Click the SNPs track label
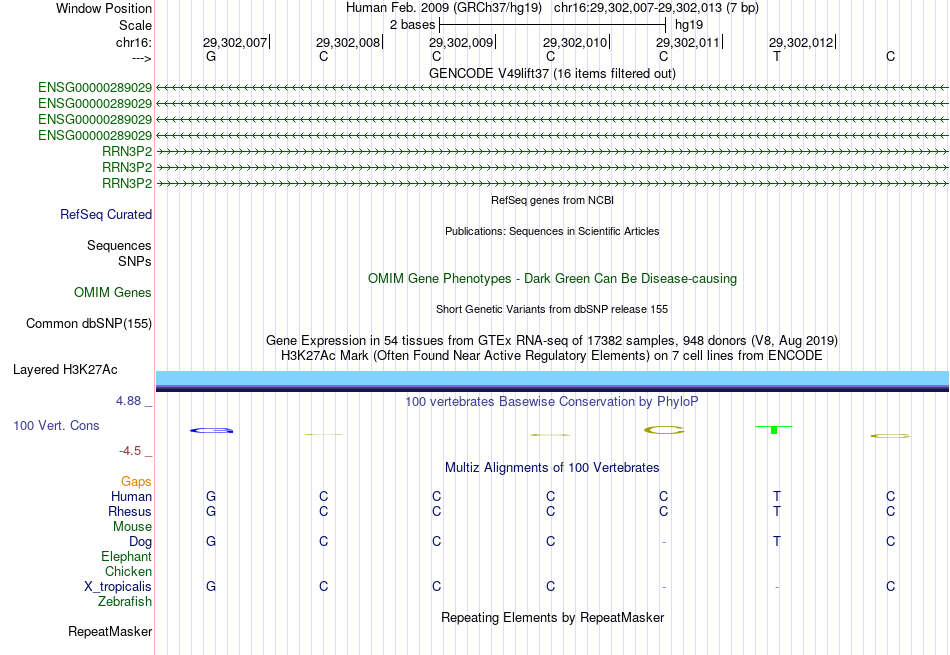The height and width of the screenshot is (655, 950). (135, 261)
